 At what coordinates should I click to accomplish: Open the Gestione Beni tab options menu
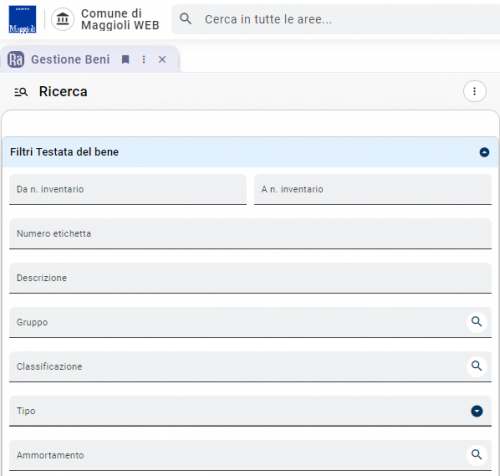144,60
